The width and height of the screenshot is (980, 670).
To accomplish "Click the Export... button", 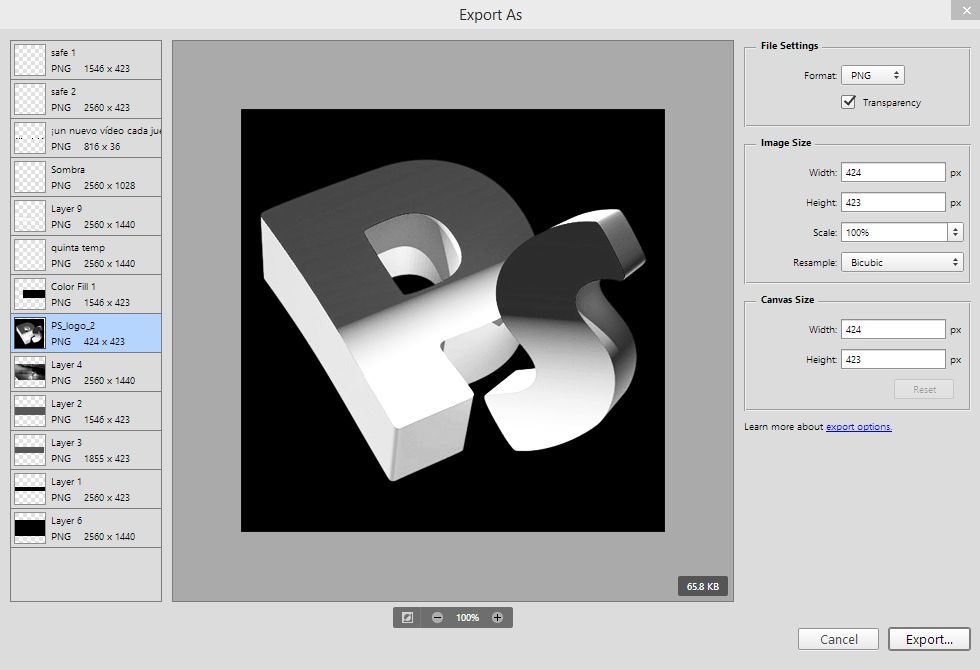I will pyautogui.click(x=929, y=639).
